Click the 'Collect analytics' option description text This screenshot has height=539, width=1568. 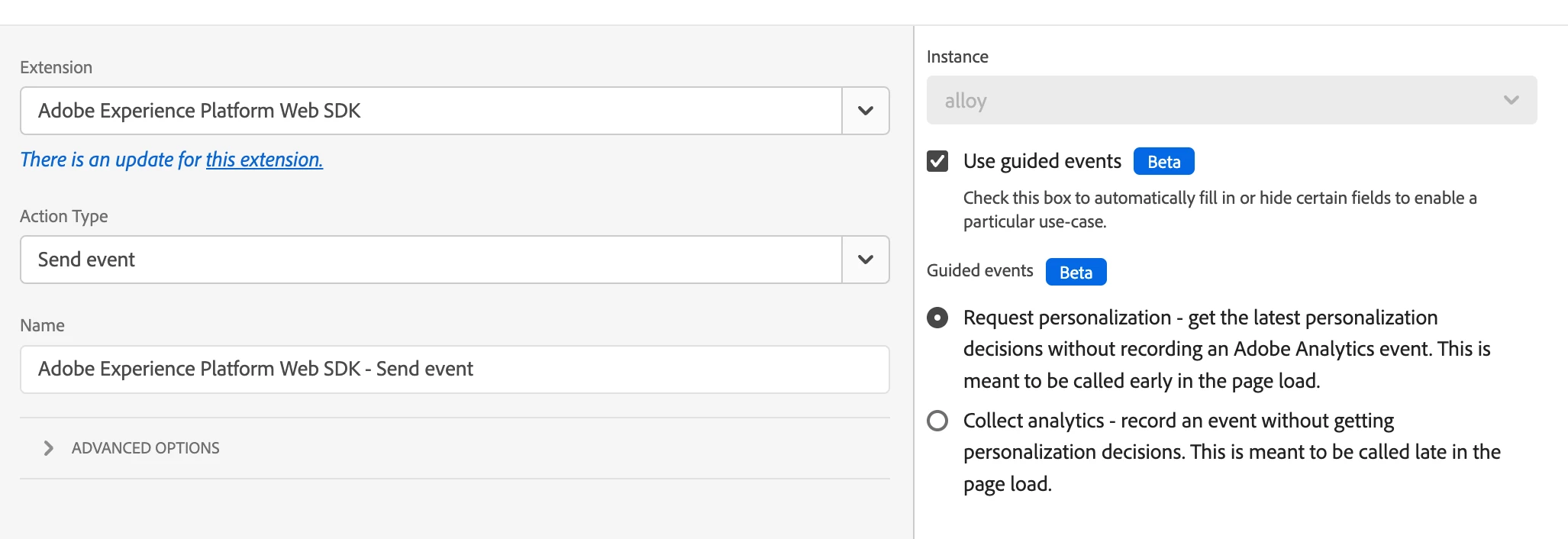click(1231, 452)
